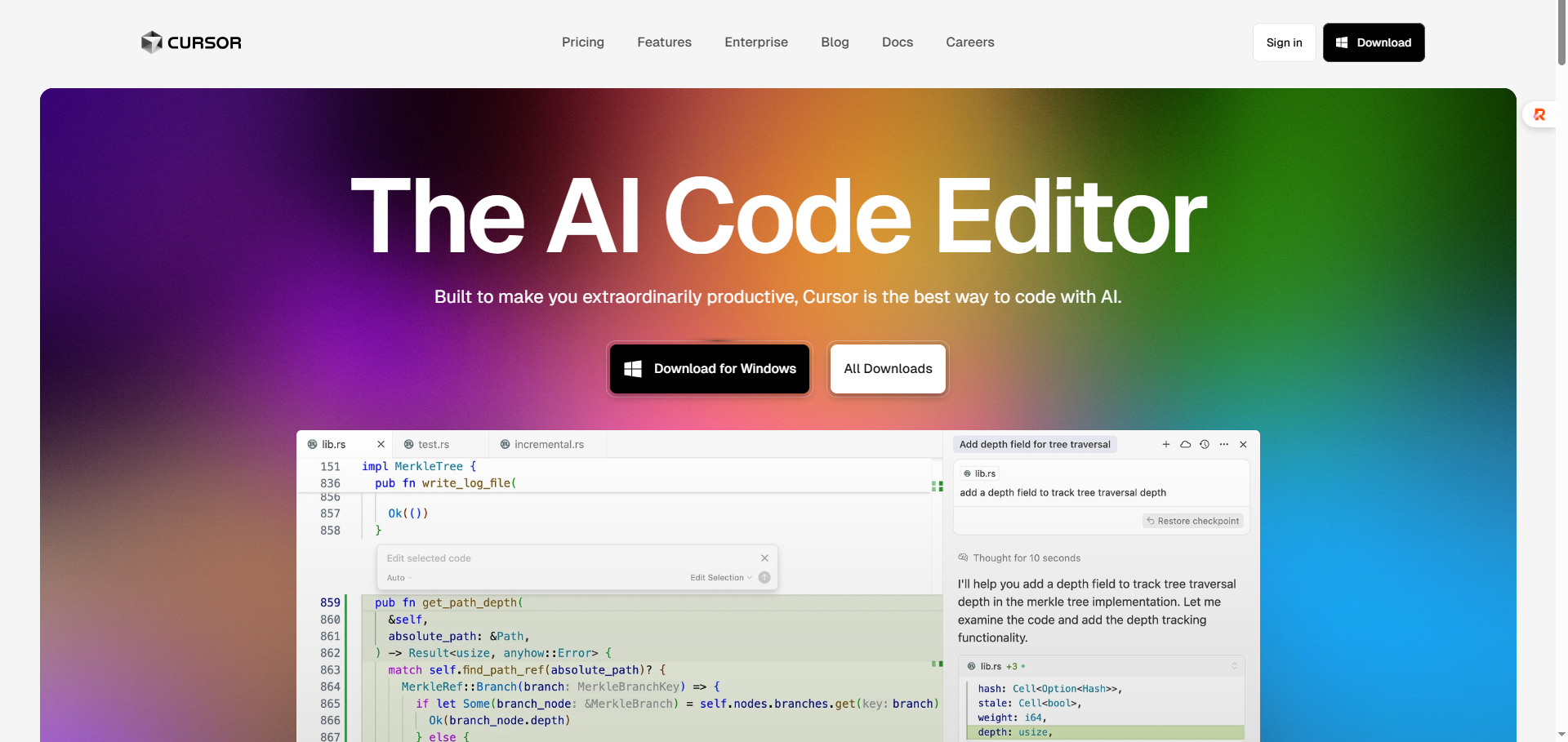Viewport: 1568px width, 742px height.
Task: Click the Rust icon on test.rs tab
Action: pyautogui.click(x=409, y=444)
